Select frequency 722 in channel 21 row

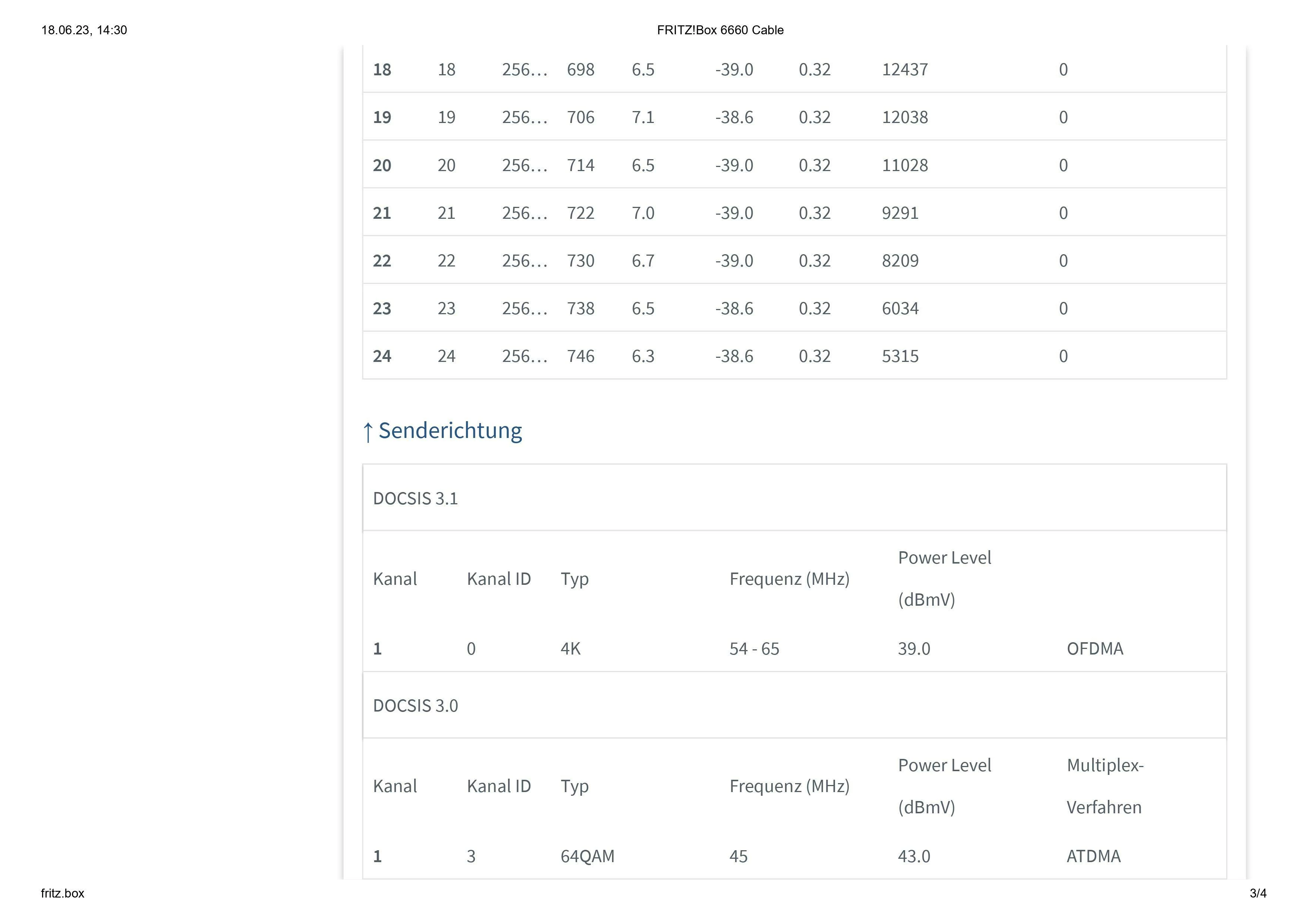(580, 213)
